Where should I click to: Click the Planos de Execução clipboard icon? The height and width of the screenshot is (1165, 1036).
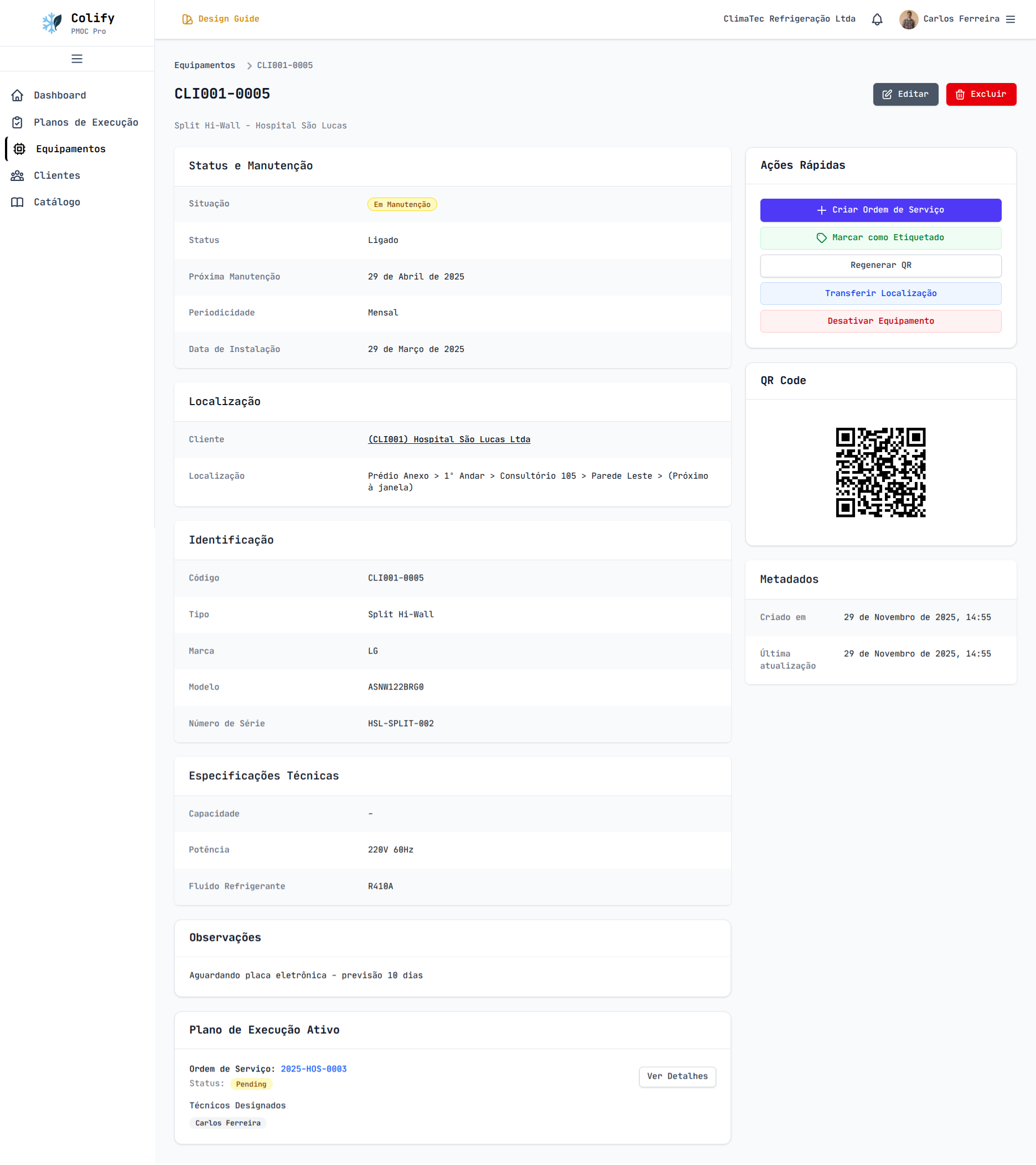click(x=18, y=122)
